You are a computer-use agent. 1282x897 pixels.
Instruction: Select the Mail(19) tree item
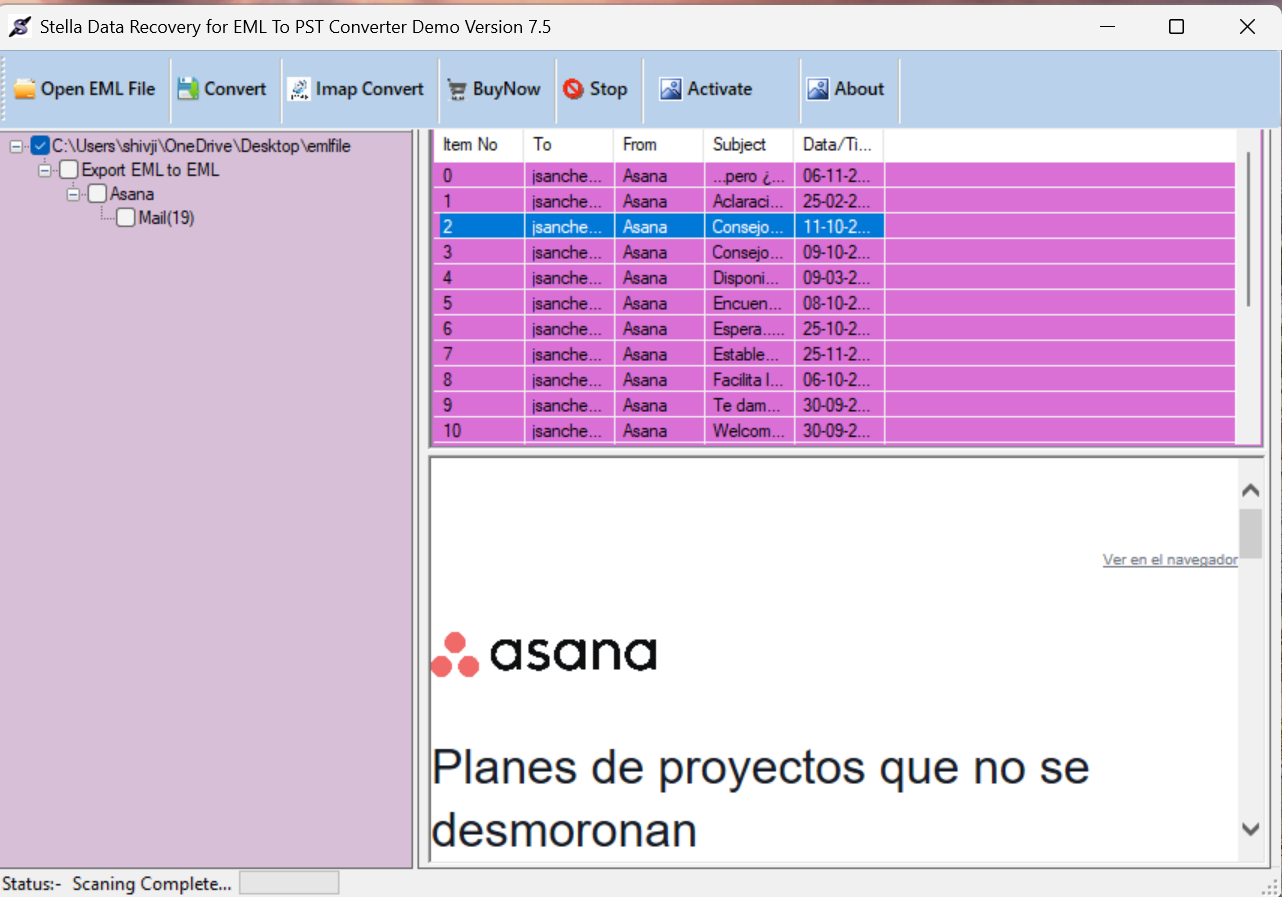(x=166, y=218)
